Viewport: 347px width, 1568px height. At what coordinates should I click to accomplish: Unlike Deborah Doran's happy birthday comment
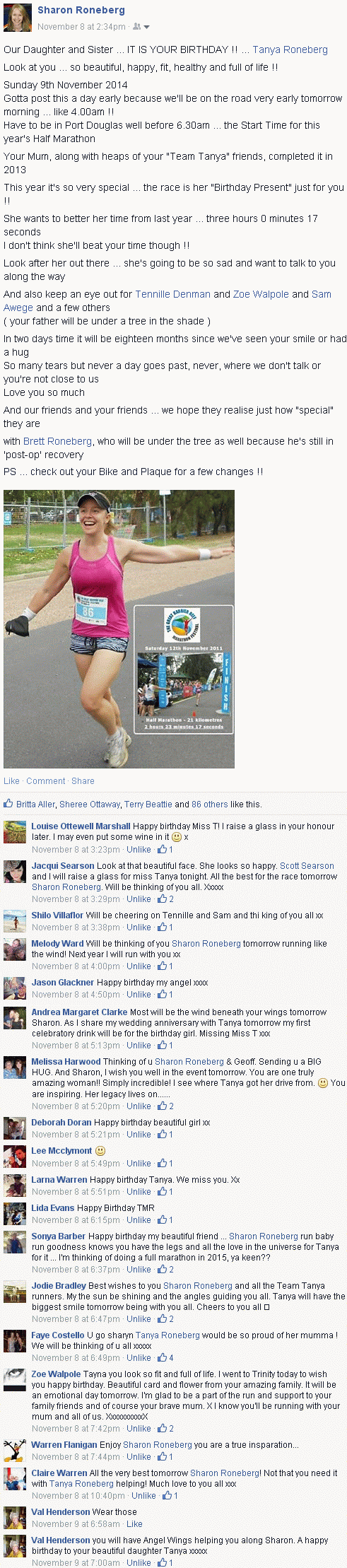point(139,1135)
